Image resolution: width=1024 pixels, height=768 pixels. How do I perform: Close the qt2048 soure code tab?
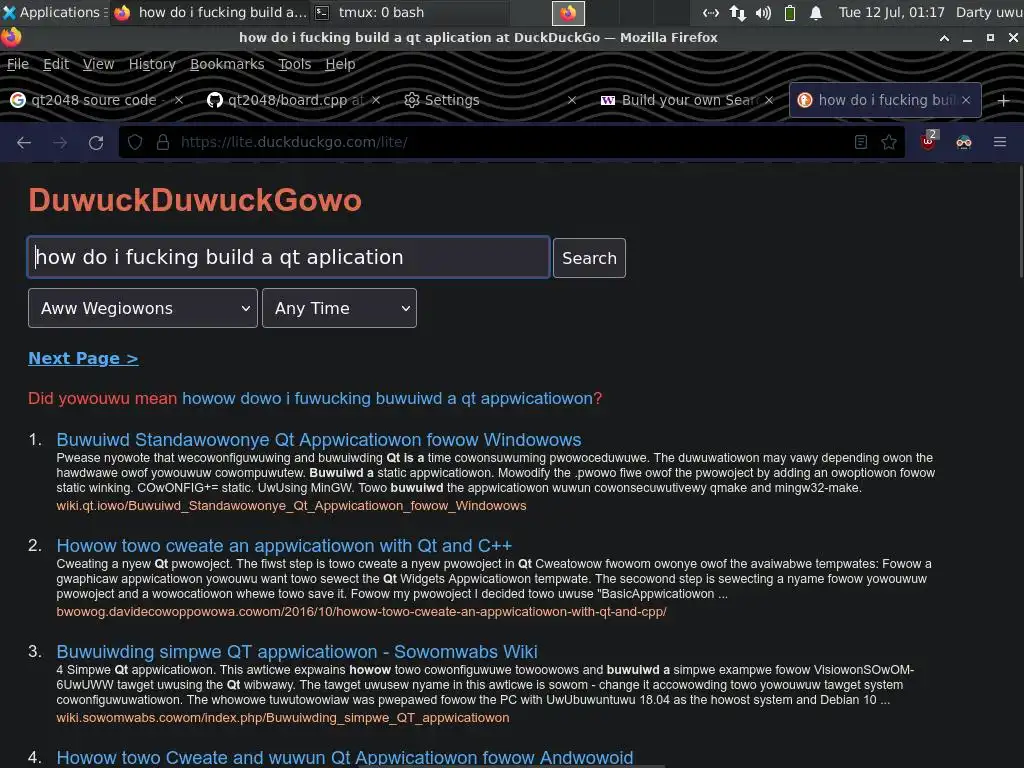tap(178, 100)
